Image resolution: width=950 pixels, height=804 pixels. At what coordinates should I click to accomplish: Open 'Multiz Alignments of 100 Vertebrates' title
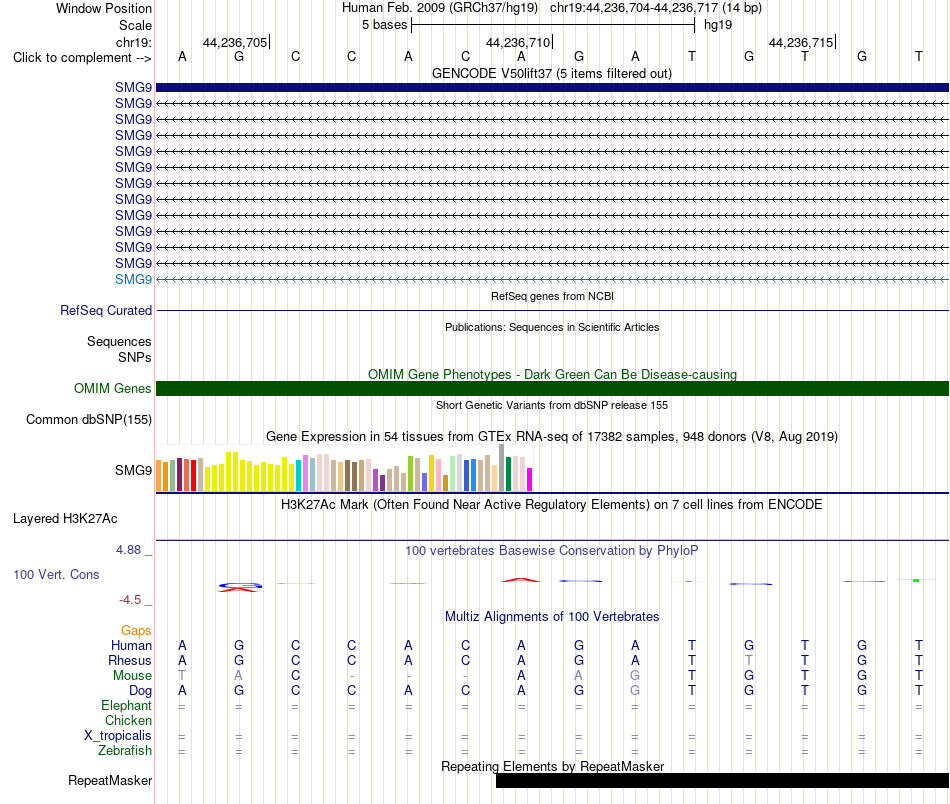pyautogui.click(x=552, y=616)
